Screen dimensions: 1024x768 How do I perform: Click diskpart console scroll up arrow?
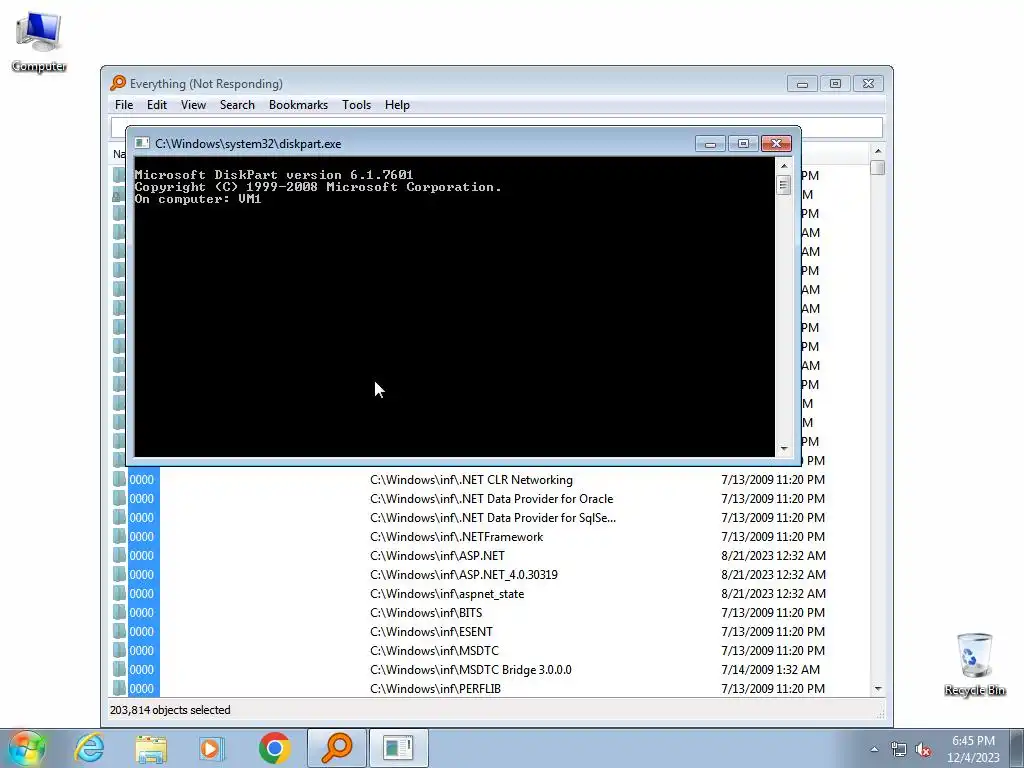[784, 166]
